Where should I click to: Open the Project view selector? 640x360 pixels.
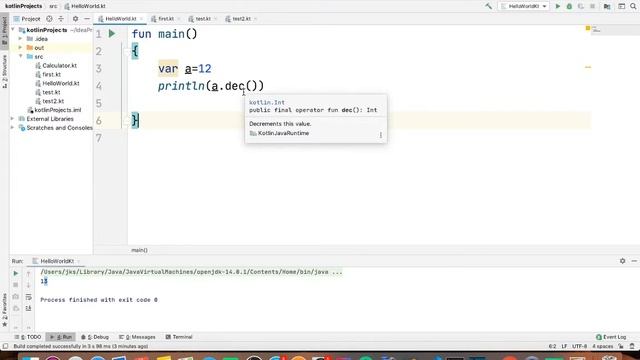(27, 19)
